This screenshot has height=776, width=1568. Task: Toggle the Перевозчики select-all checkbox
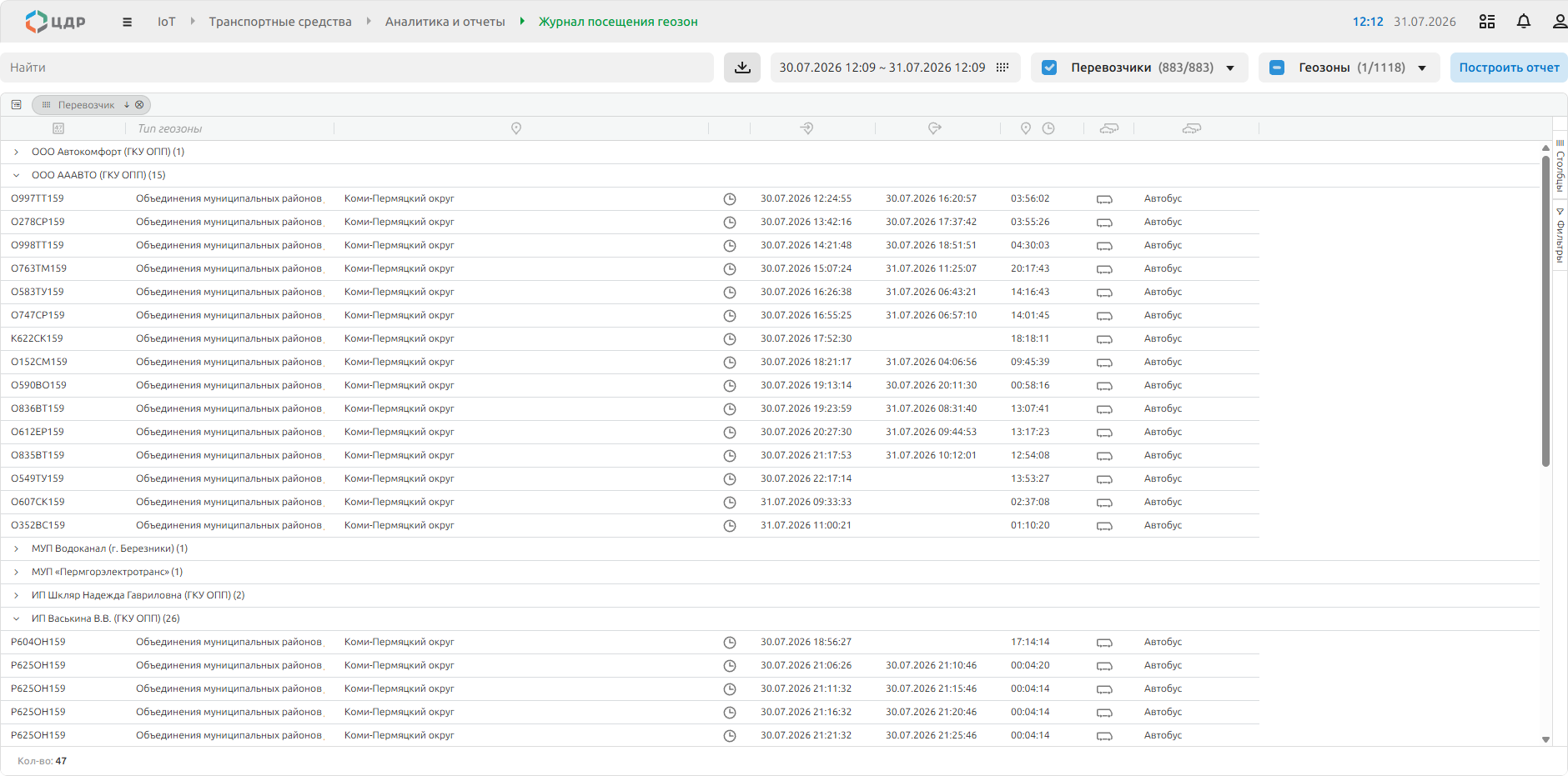[x=1049, y=68]
